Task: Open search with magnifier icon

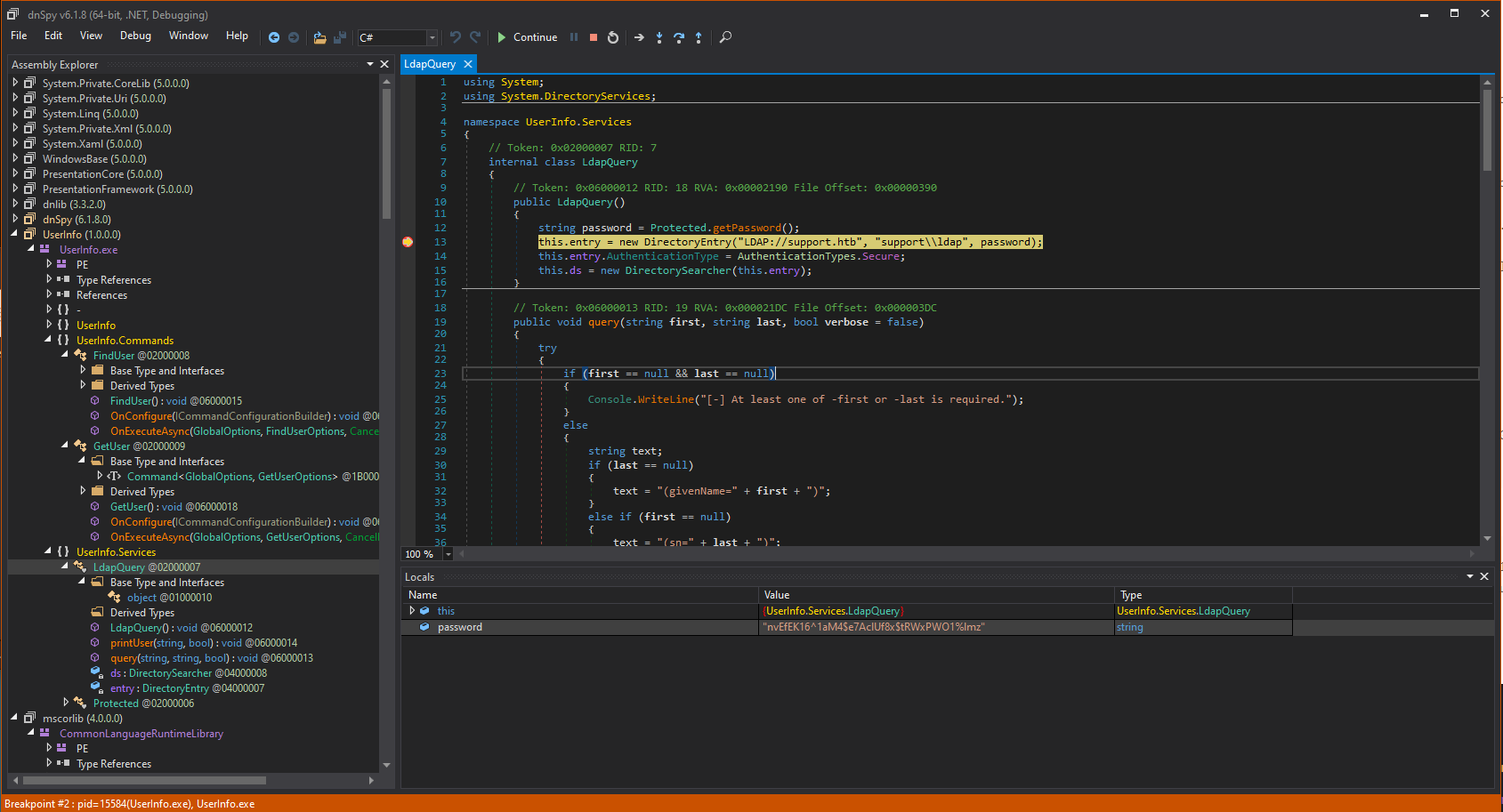Action: 725,37
